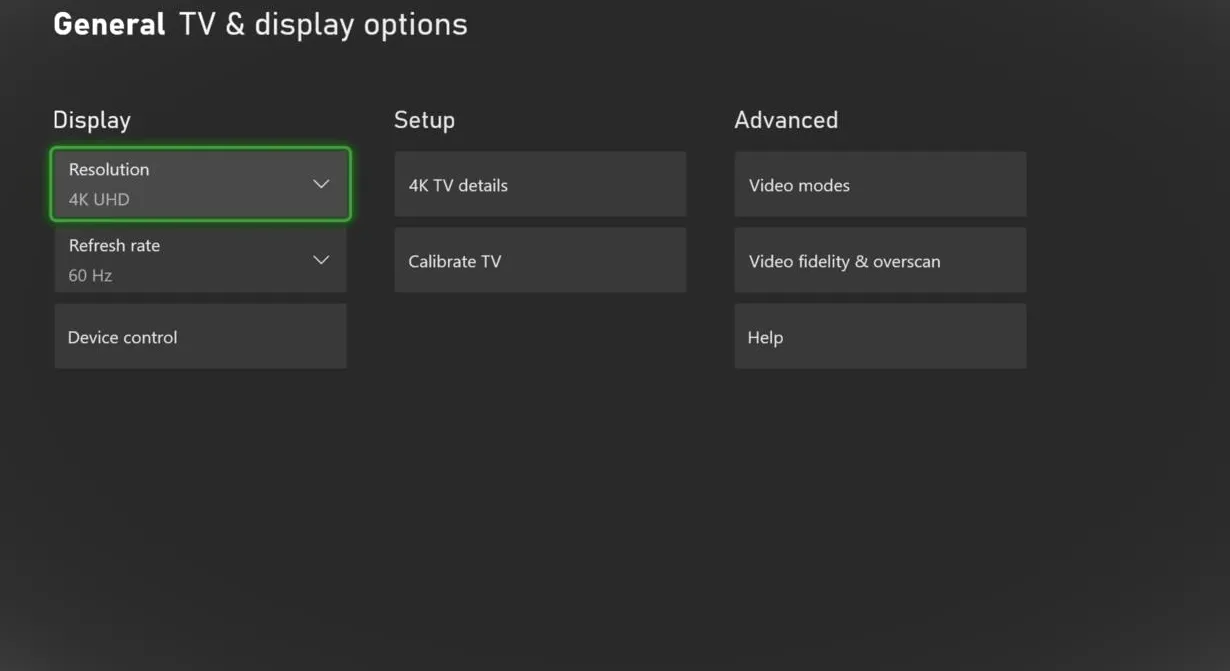Viewport: 1230px width, 671px height.
Task: Go to Video fidelity & overscan
Action: 880,261
